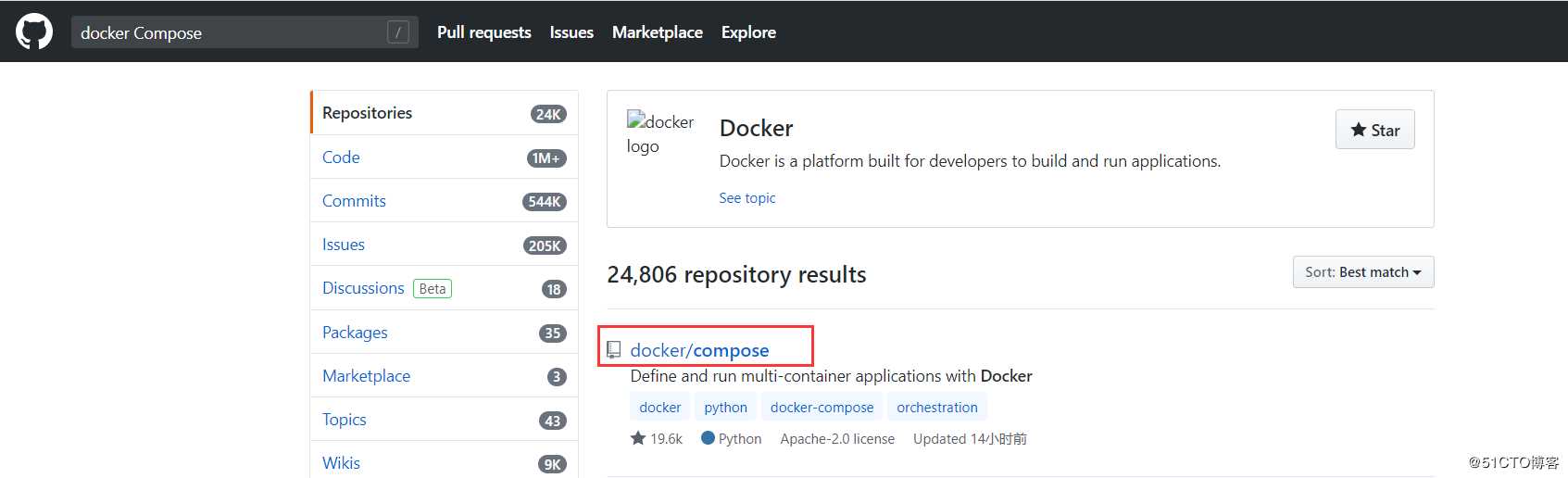Click the slash shortcut icon in the search box
1568x478 pixels.
tap(397, 32)
